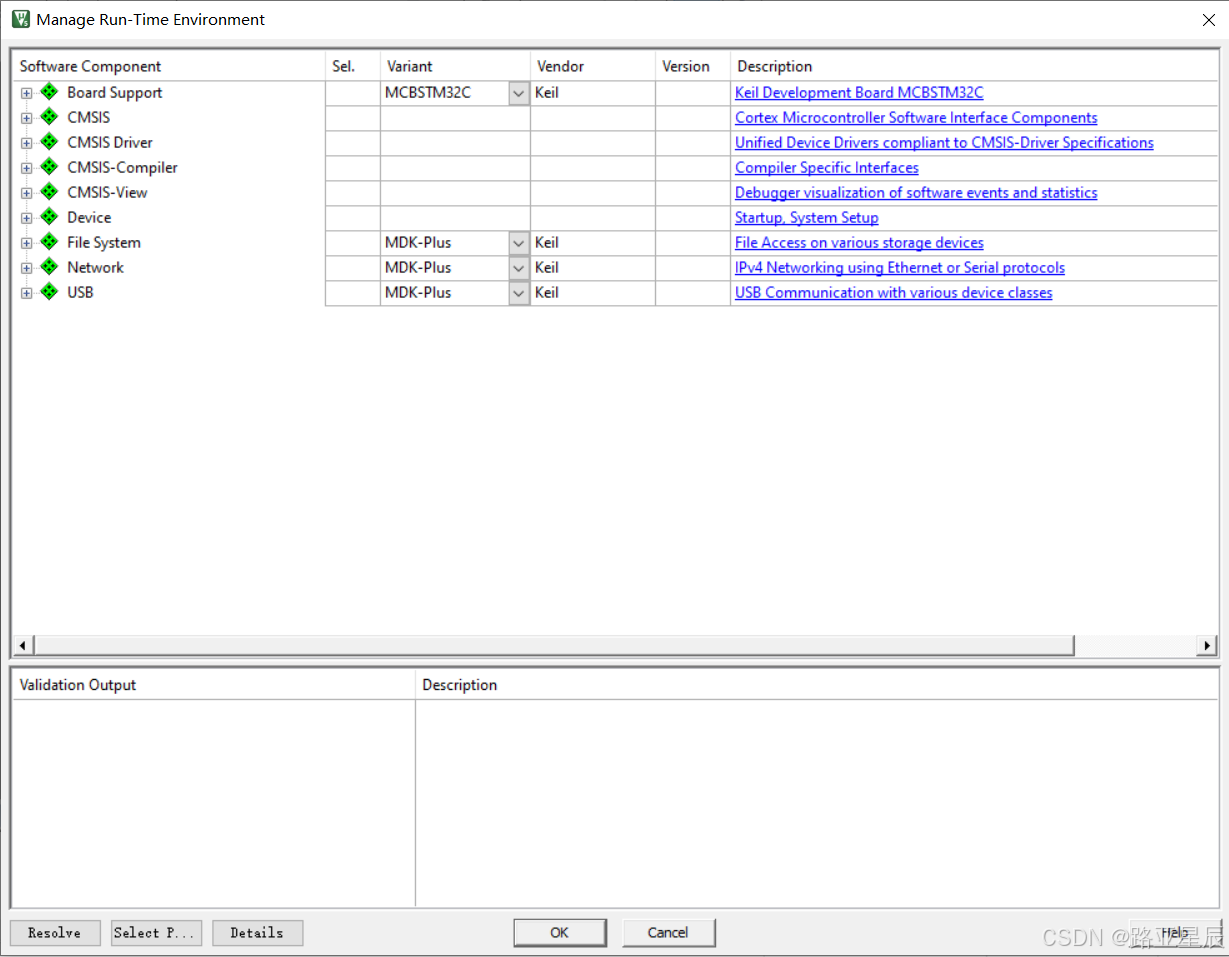Expand the File System tree node
Image resolution: width=1229 pixels, height=957 pixels.
coord(27,243)
